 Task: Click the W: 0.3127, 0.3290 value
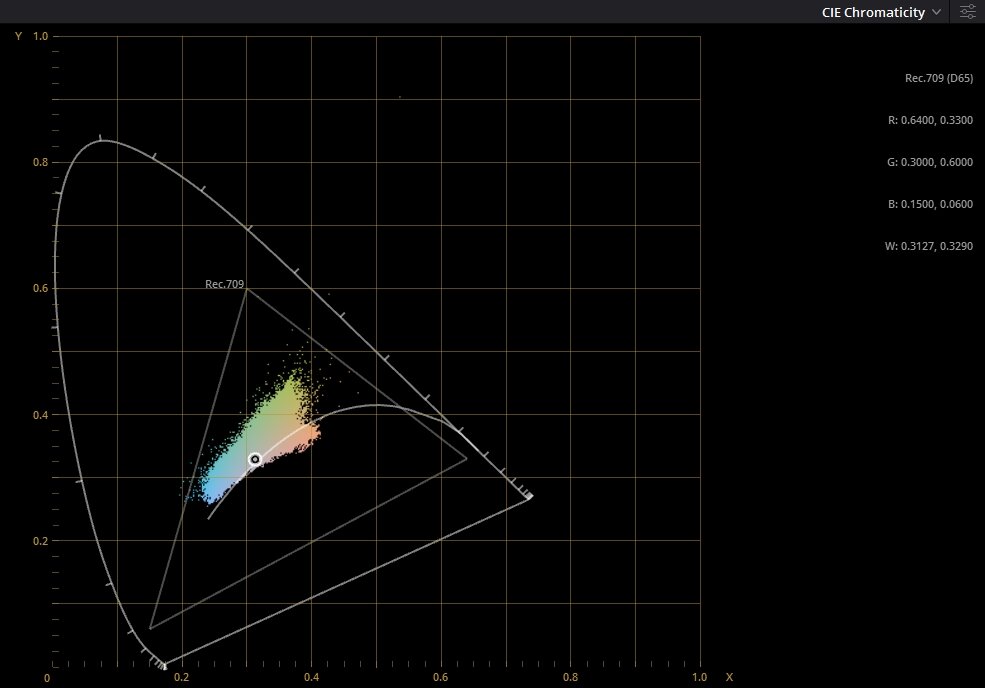[x=928, y=246]
